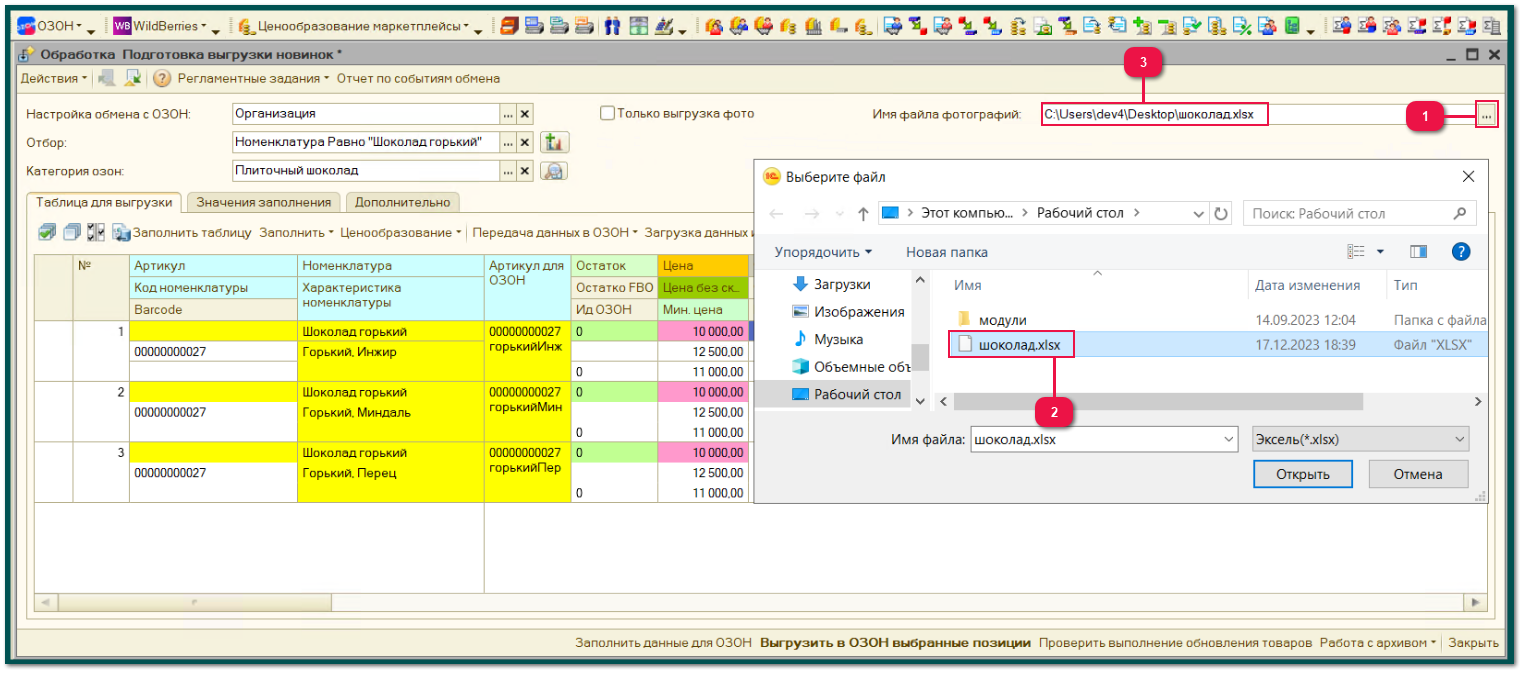
Task: Click the Поиск: Рабочий стол search field
Action: (x=1359, y=213)
